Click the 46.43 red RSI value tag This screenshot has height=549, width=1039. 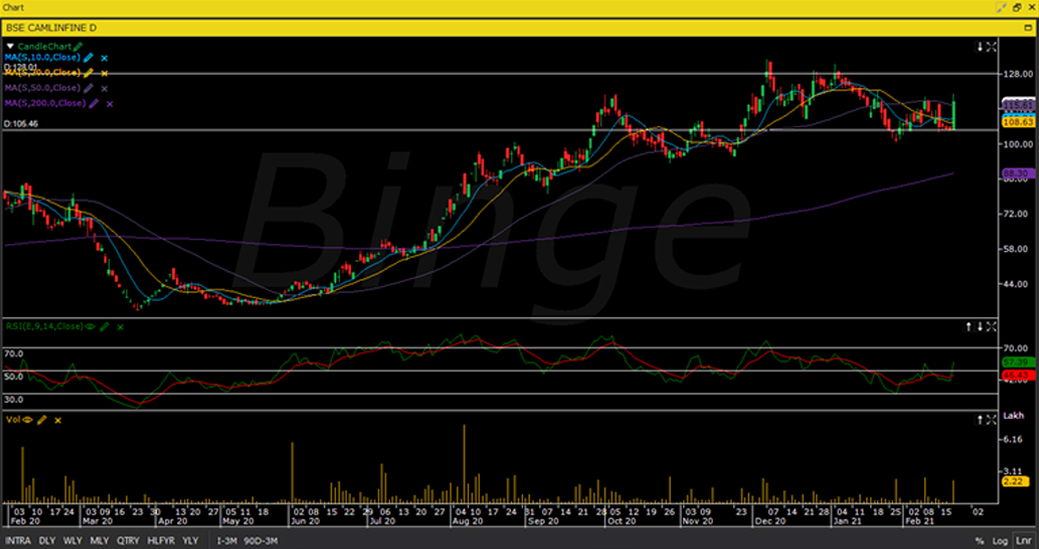pos(1018,375)
